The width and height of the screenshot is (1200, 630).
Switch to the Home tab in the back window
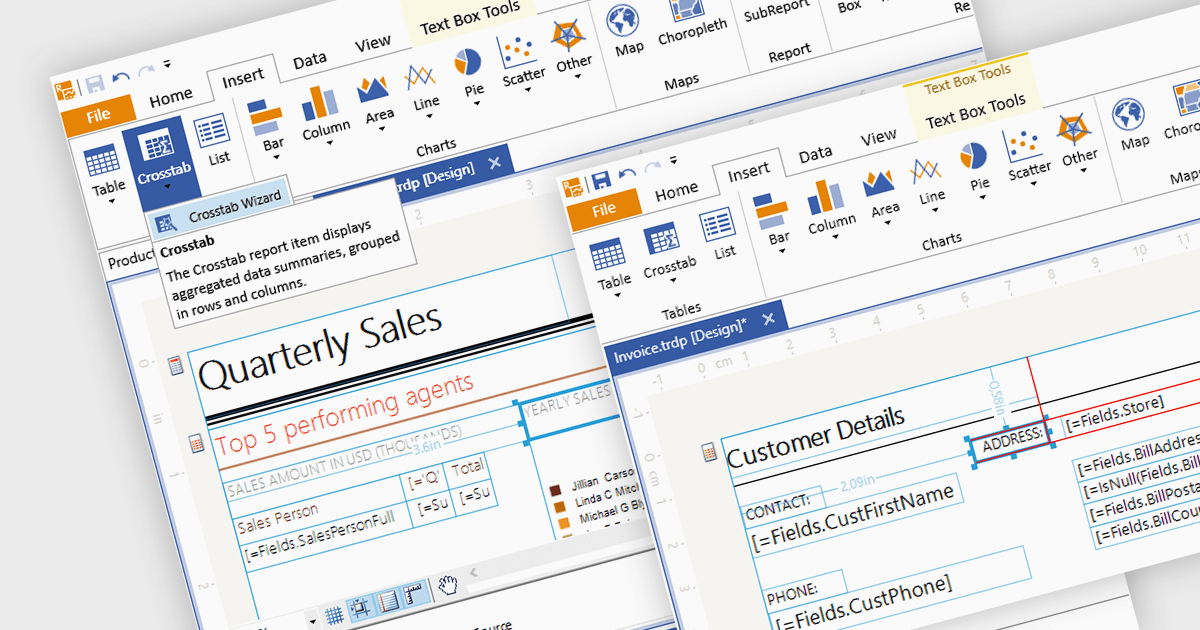click(x=171, y=98)
